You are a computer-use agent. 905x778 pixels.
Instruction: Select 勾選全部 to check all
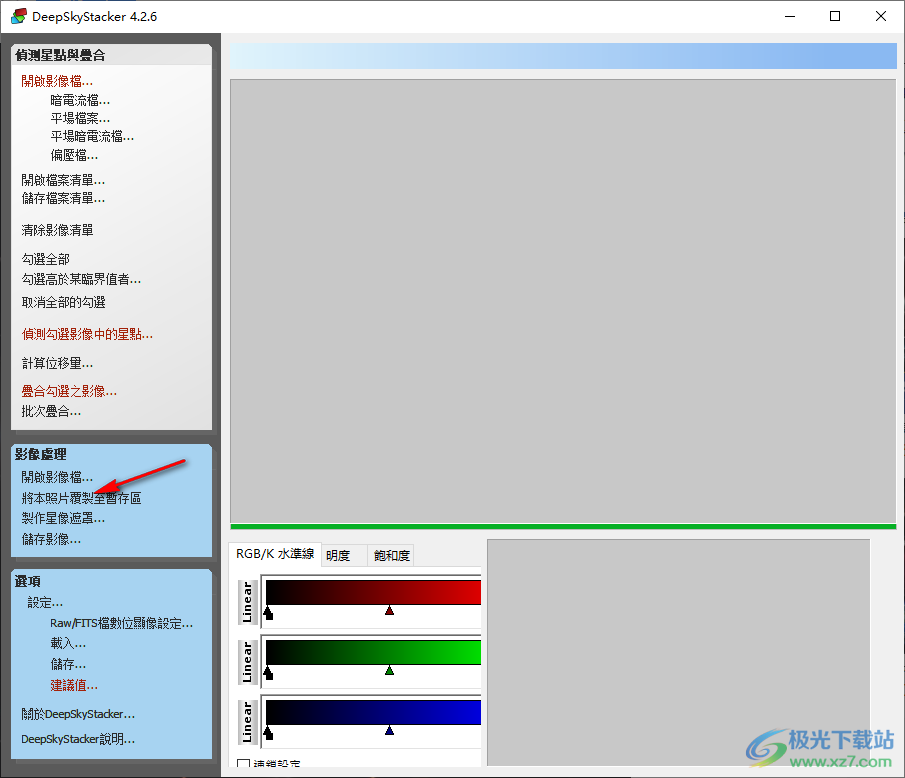pyautogui.click(x=46, y=259)
